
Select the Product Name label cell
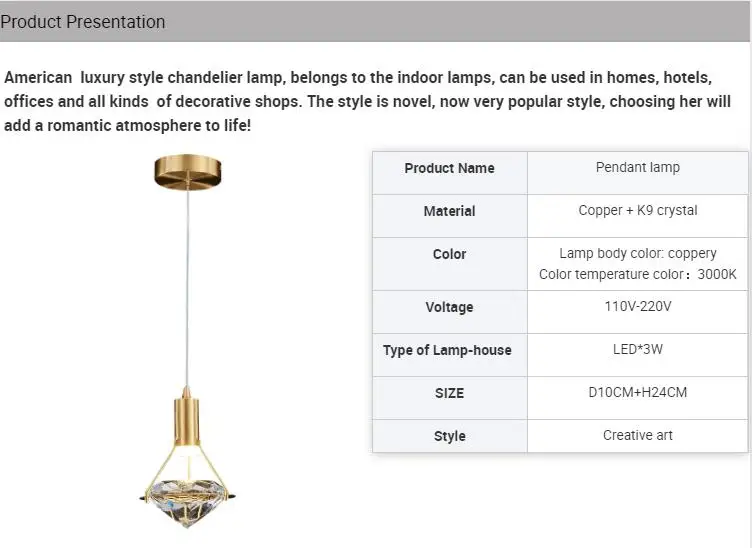click(449, 168)
